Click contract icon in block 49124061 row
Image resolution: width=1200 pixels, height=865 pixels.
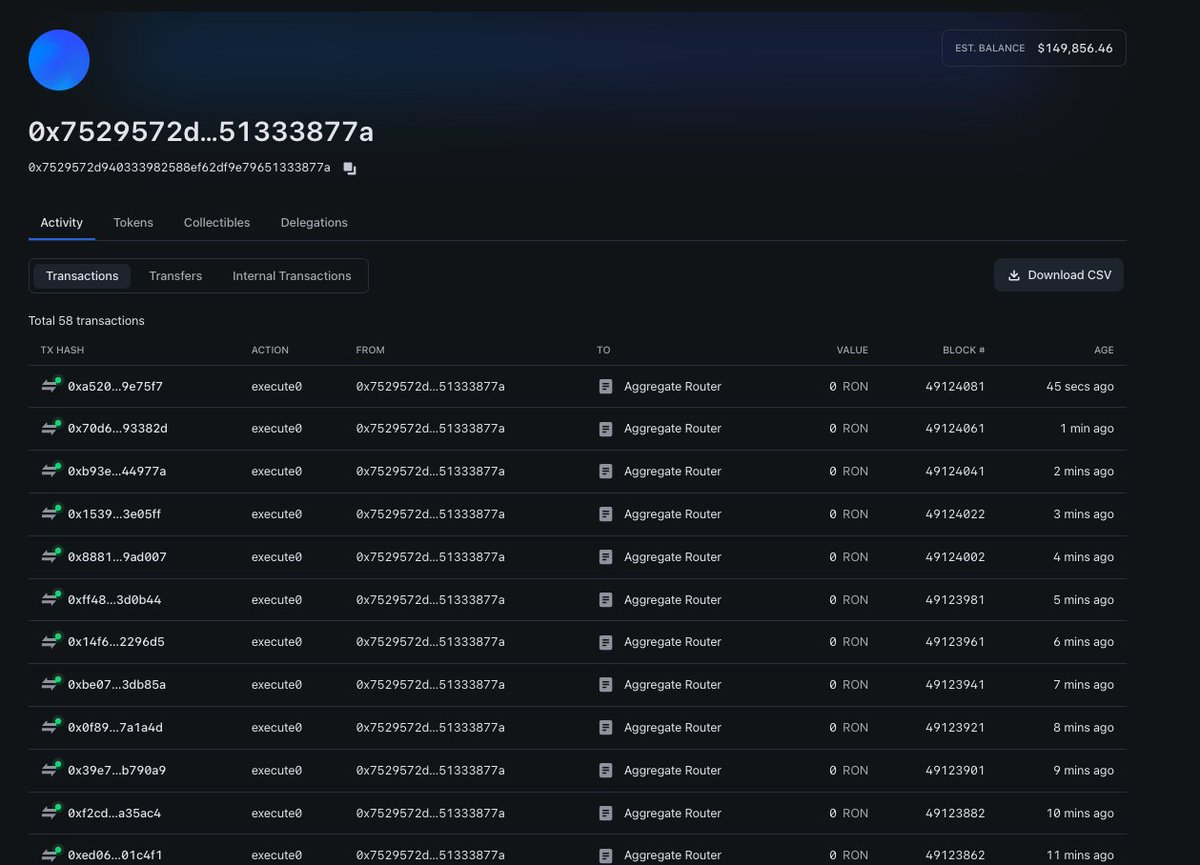tap(605, 429)
